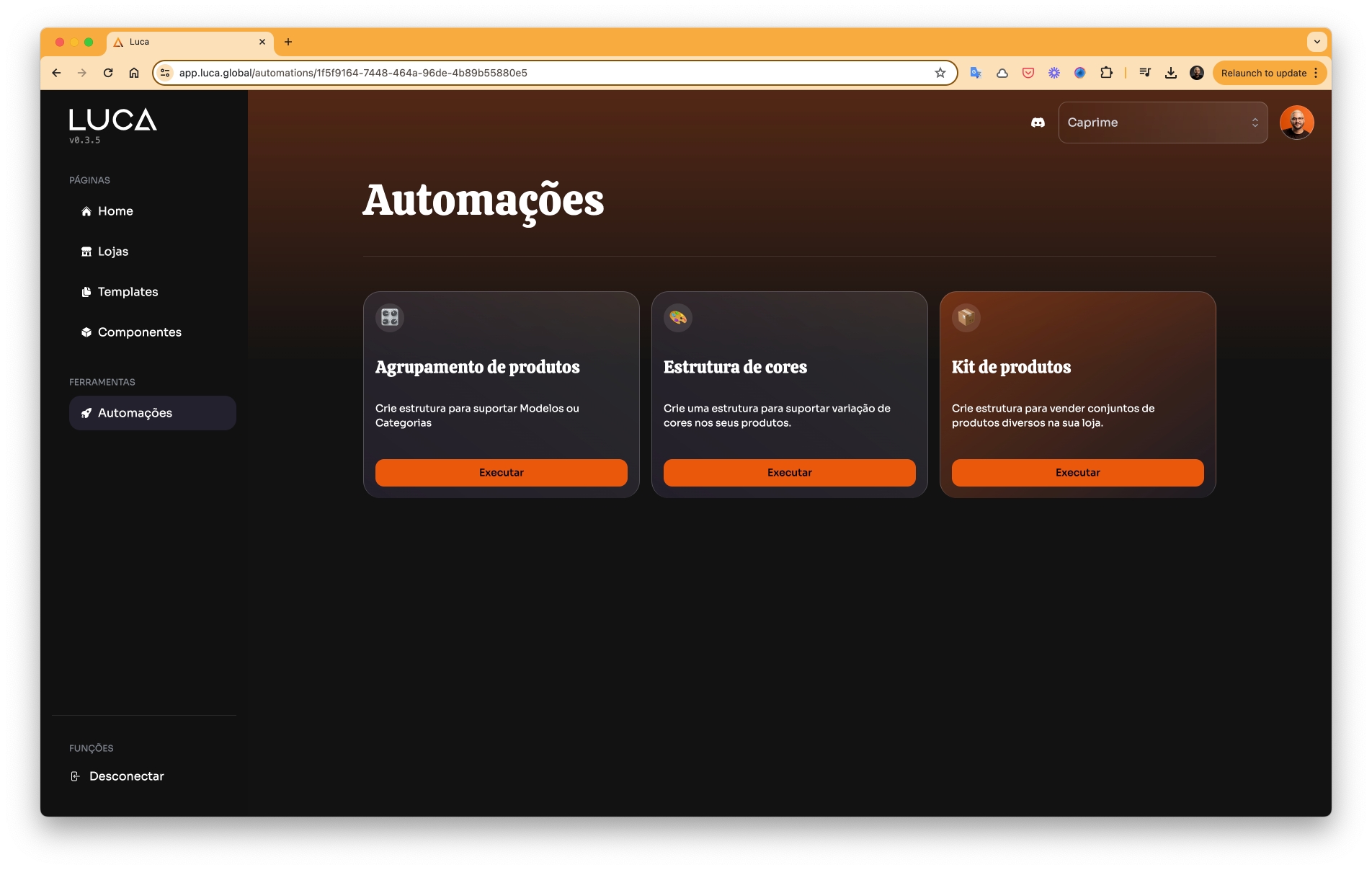Click the LUCA logo
The height and width of the screenshot is (870, 1372).
112,120
